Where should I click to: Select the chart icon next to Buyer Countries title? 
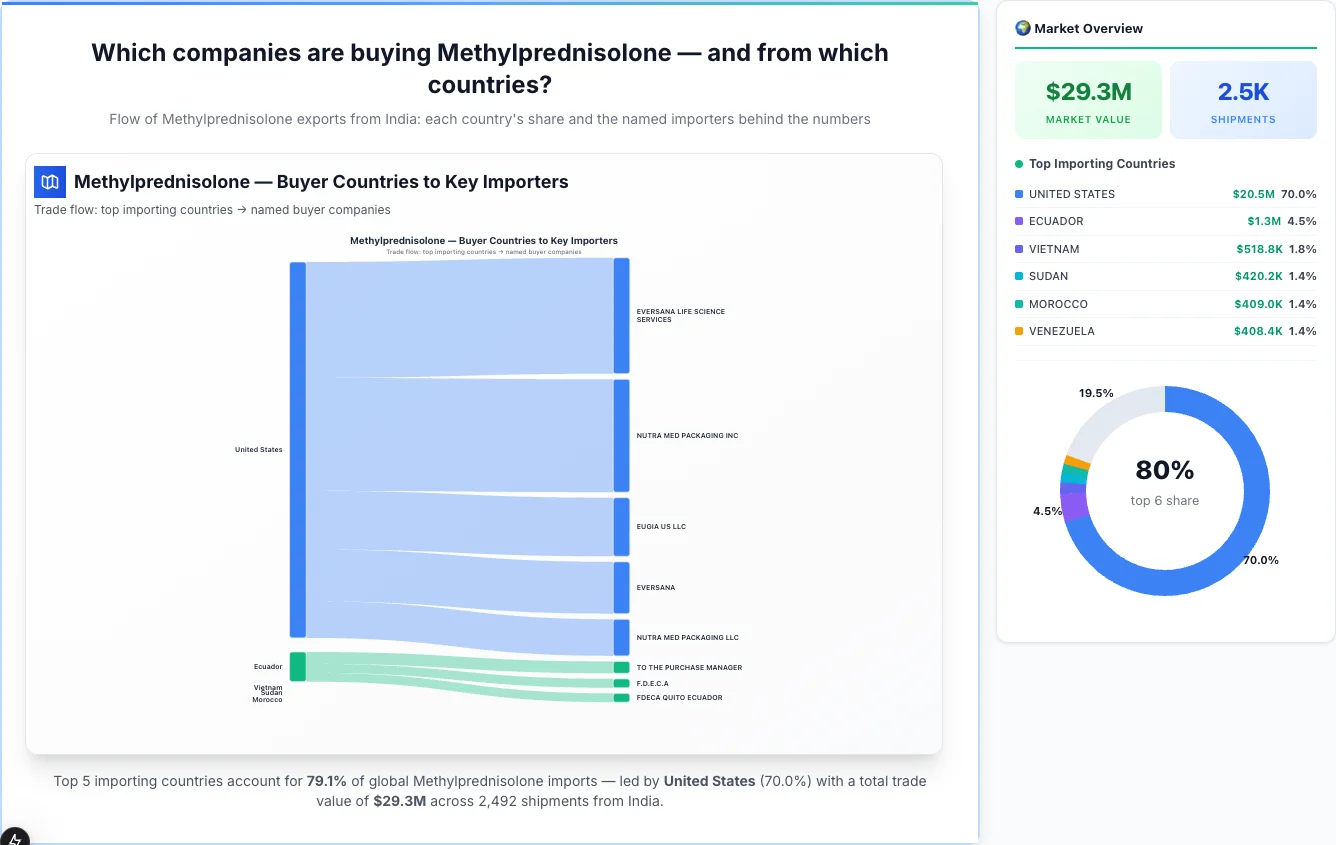[x=49, y=182]
